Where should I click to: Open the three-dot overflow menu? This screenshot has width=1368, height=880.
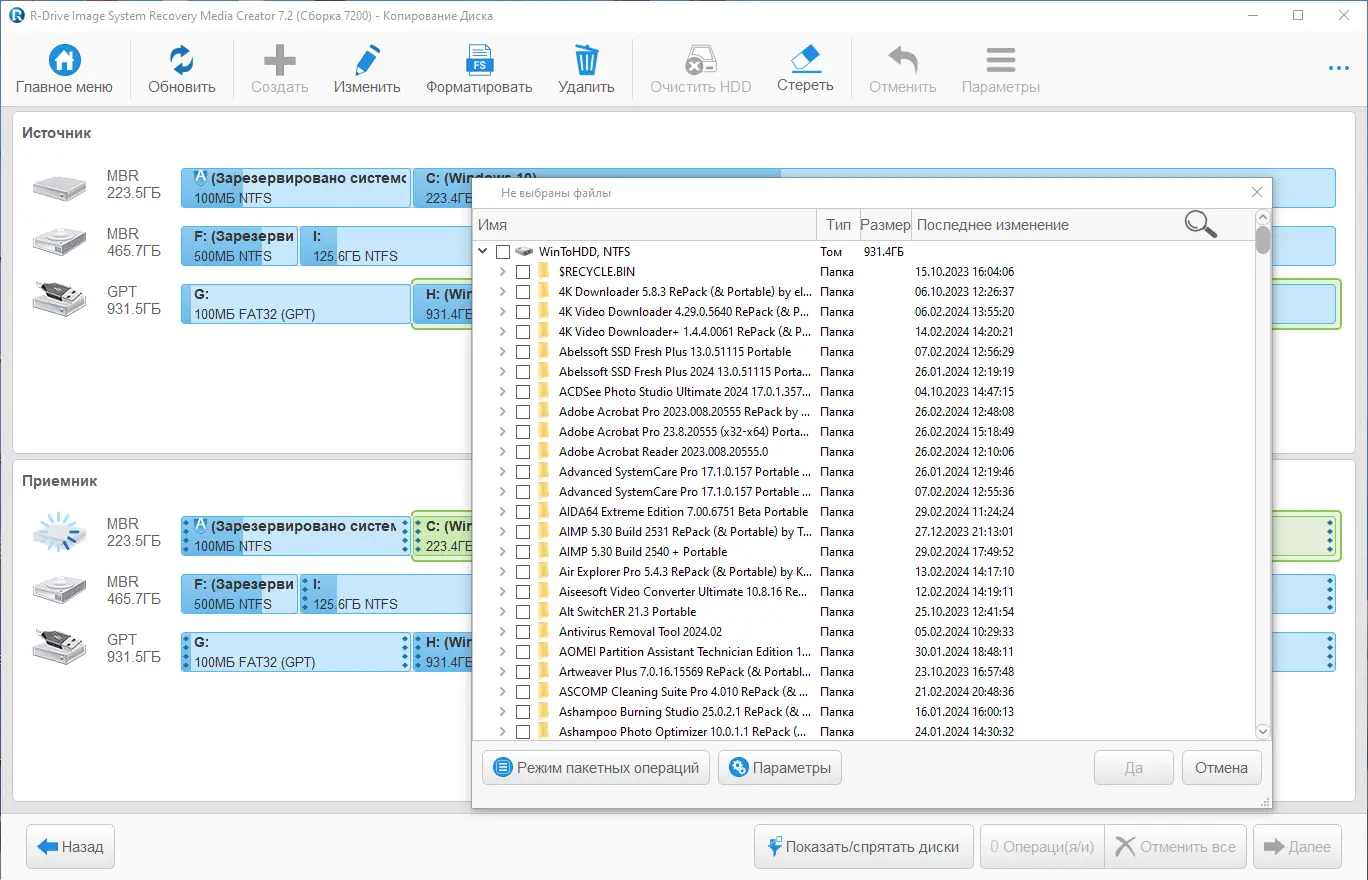tap(1339, 68)
